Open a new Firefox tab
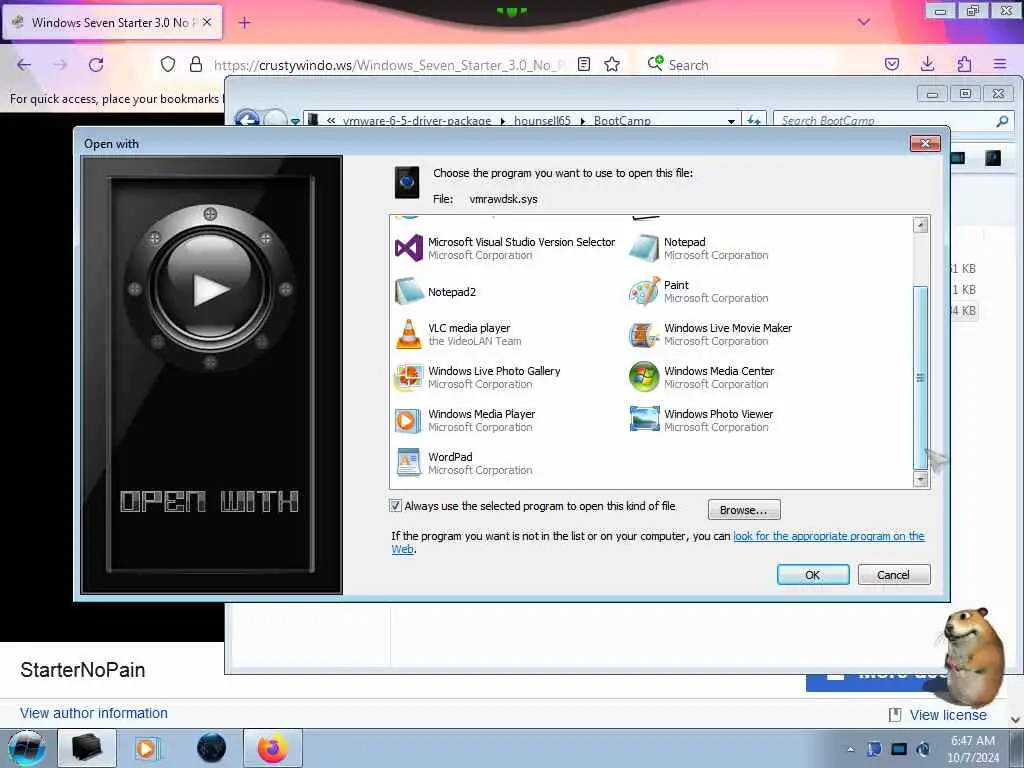Viewport: 1024px width, 768px height. 244,23
